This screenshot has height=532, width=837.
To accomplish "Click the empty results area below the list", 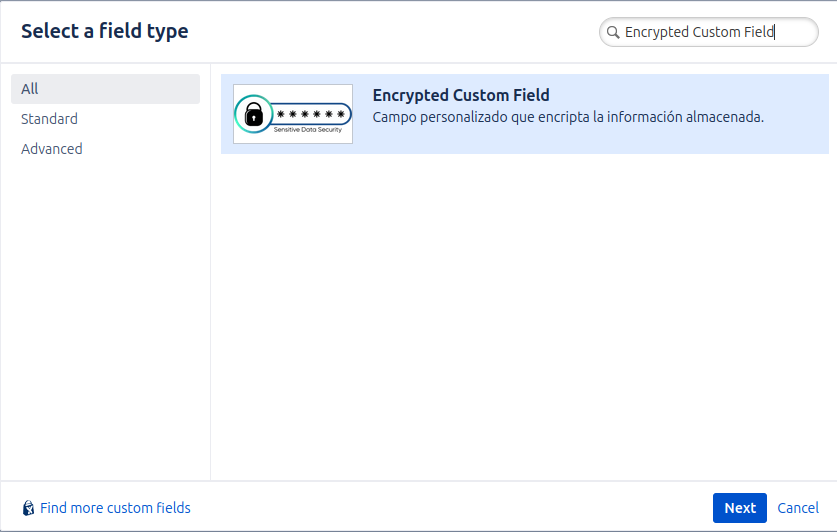I will 524,320.
